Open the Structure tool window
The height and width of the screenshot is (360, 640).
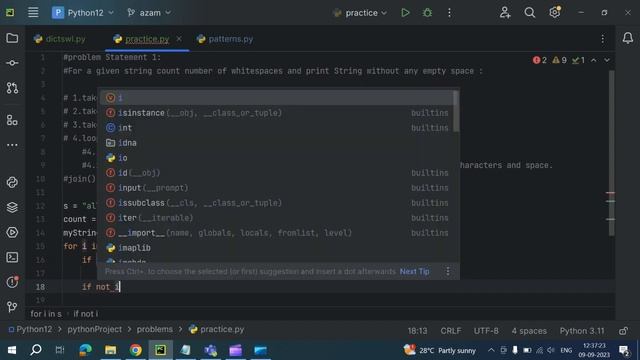click(x=12, y=120)
